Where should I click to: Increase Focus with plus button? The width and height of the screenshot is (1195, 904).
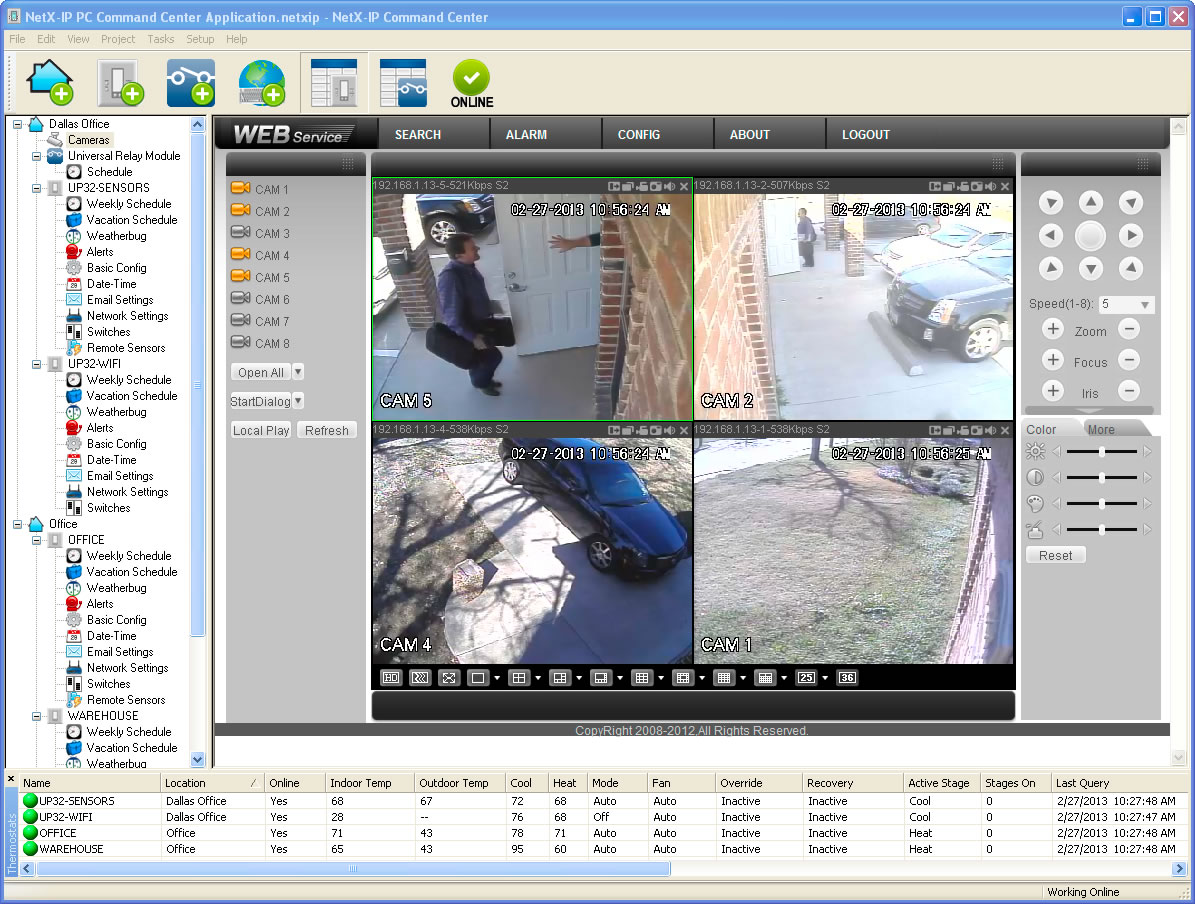(1052, 360)
